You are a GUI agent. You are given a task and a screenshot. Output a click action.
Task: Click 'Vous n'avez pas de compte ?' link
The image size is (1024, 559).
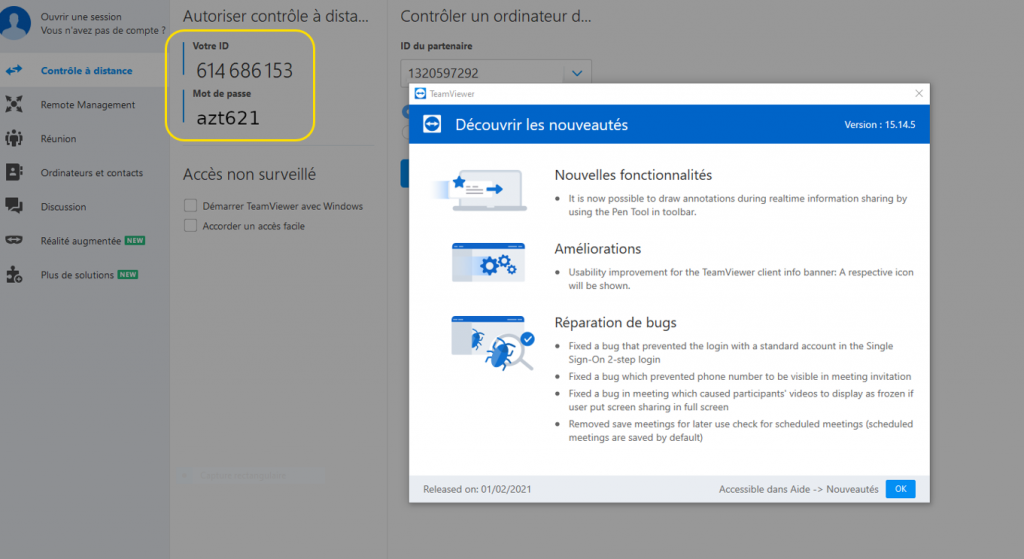(103, 31)
